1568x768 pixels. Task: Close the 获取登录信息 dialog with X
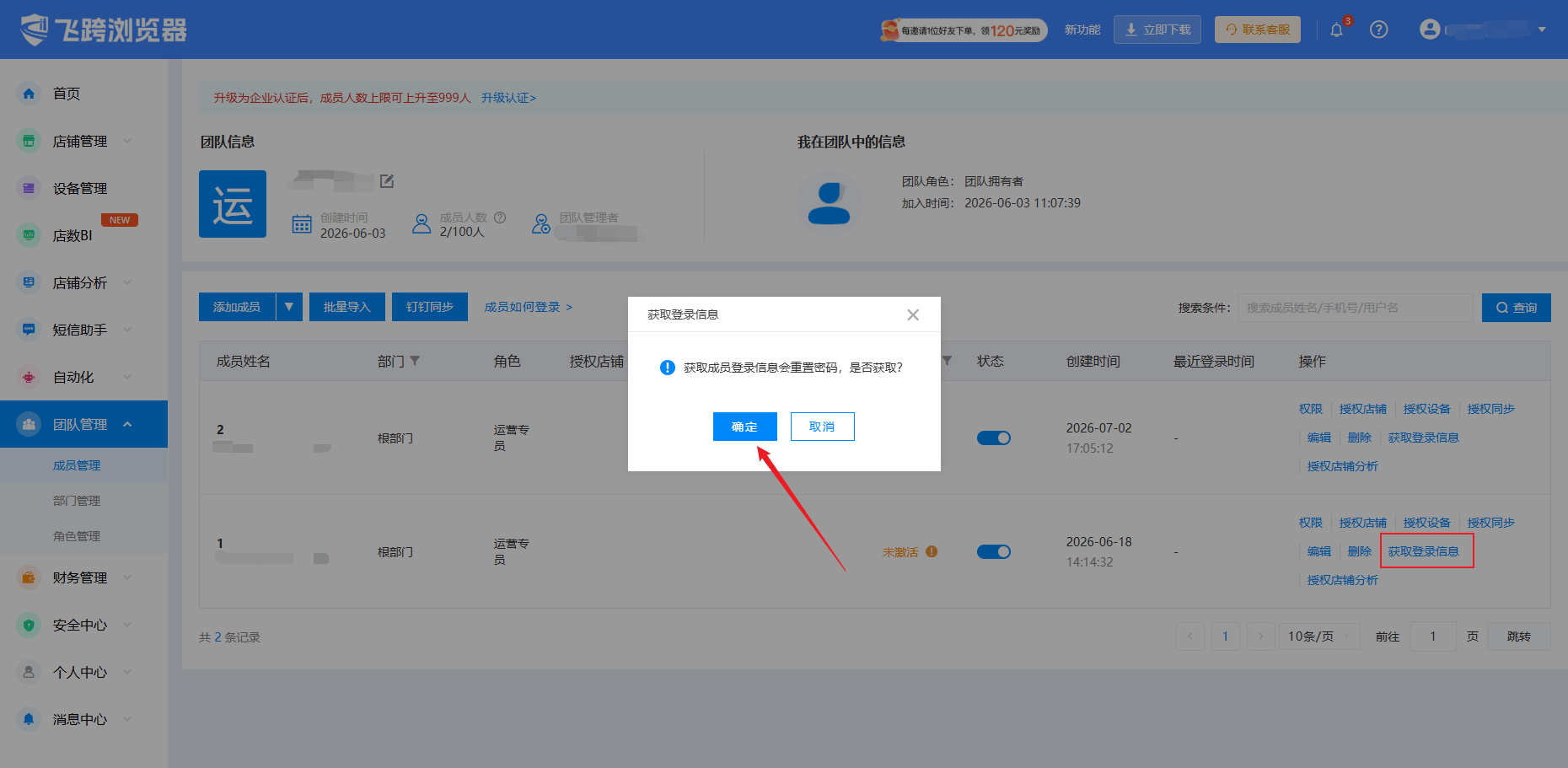click(913, 314)
